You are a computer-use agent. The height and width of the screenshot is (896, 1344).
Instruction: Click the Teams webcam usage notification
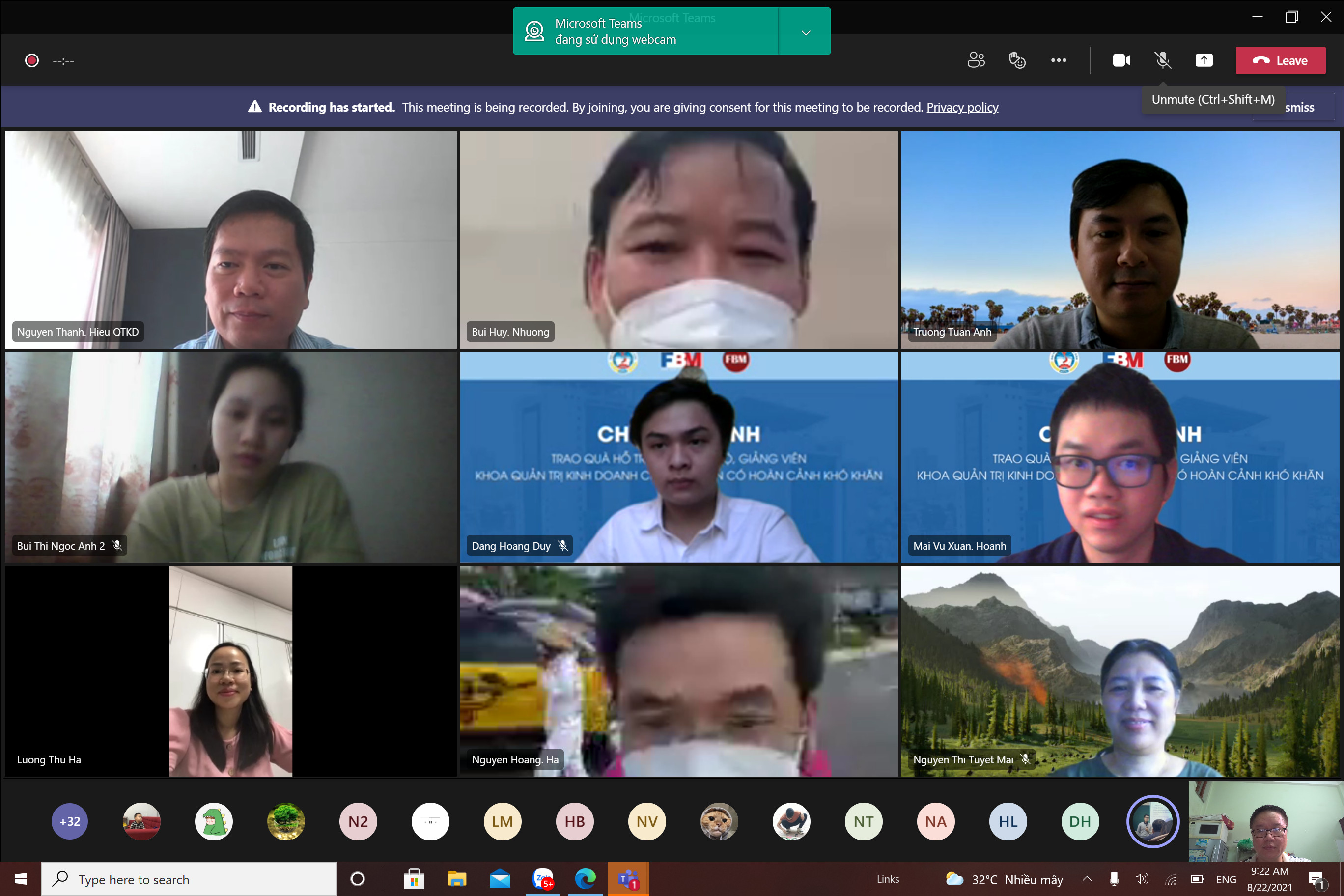point(645,31)
